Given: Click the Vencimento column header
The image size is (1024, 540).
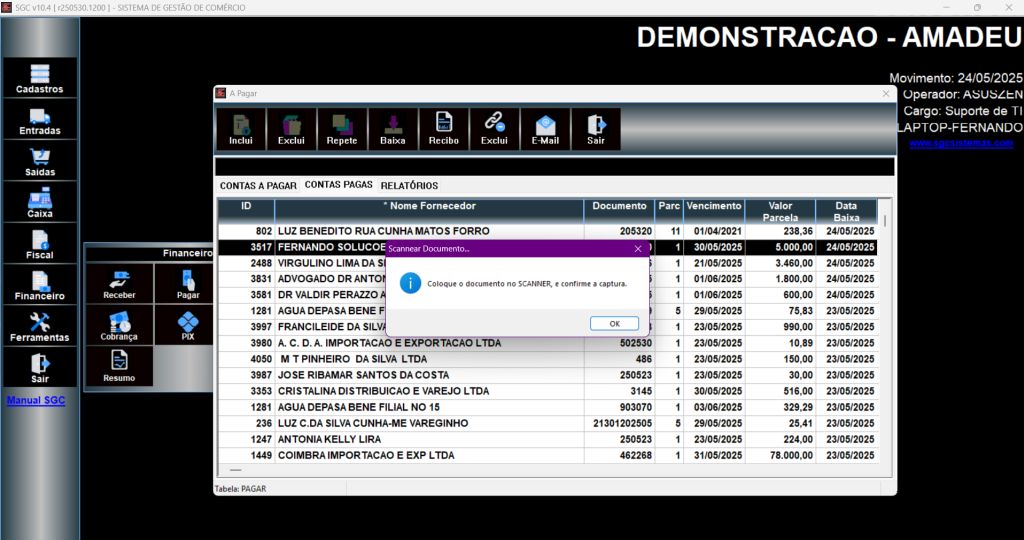Looking at the screenshot, I should [x=714, y=211].
